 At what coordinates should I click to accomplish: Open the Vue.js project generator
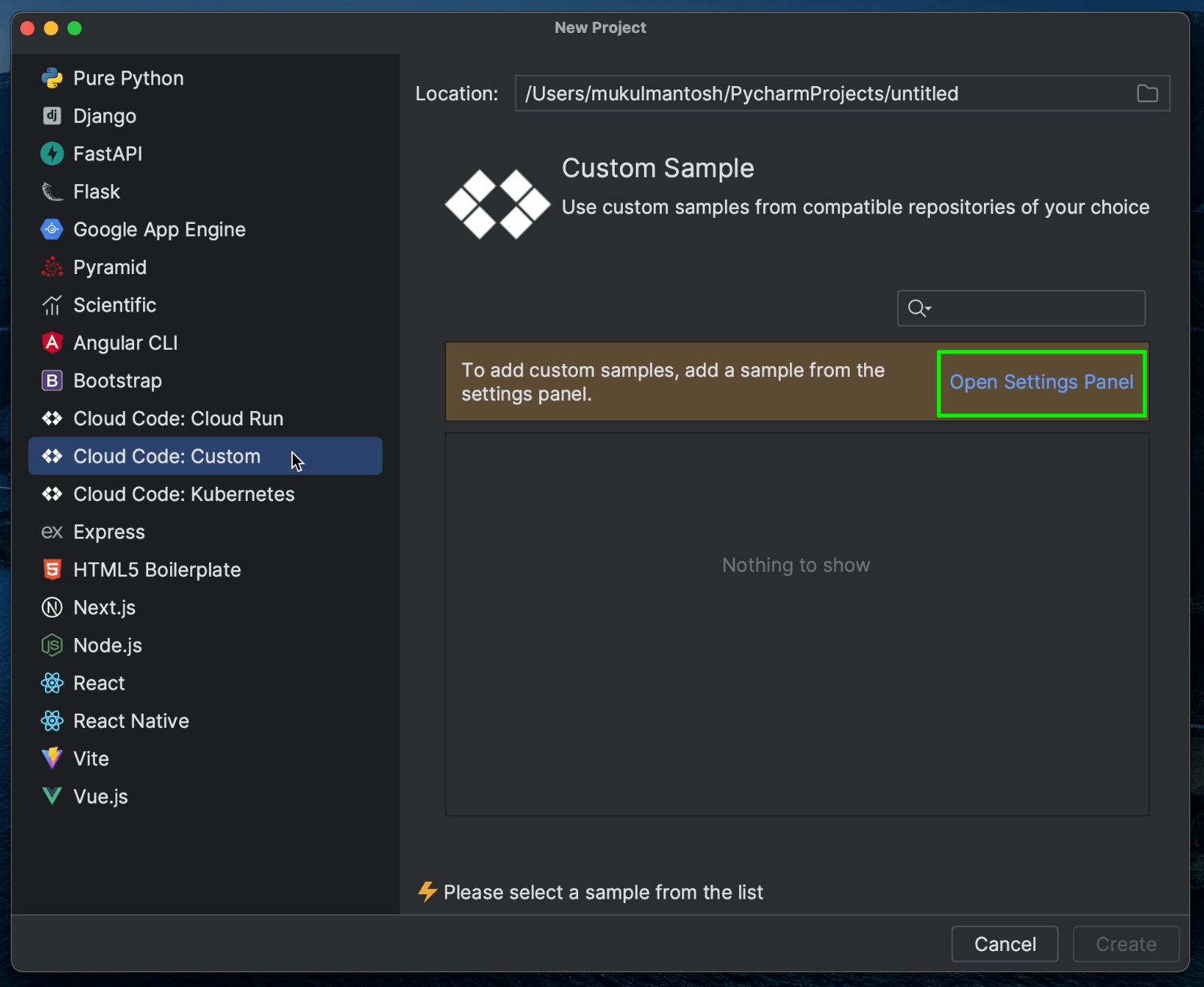100,796
